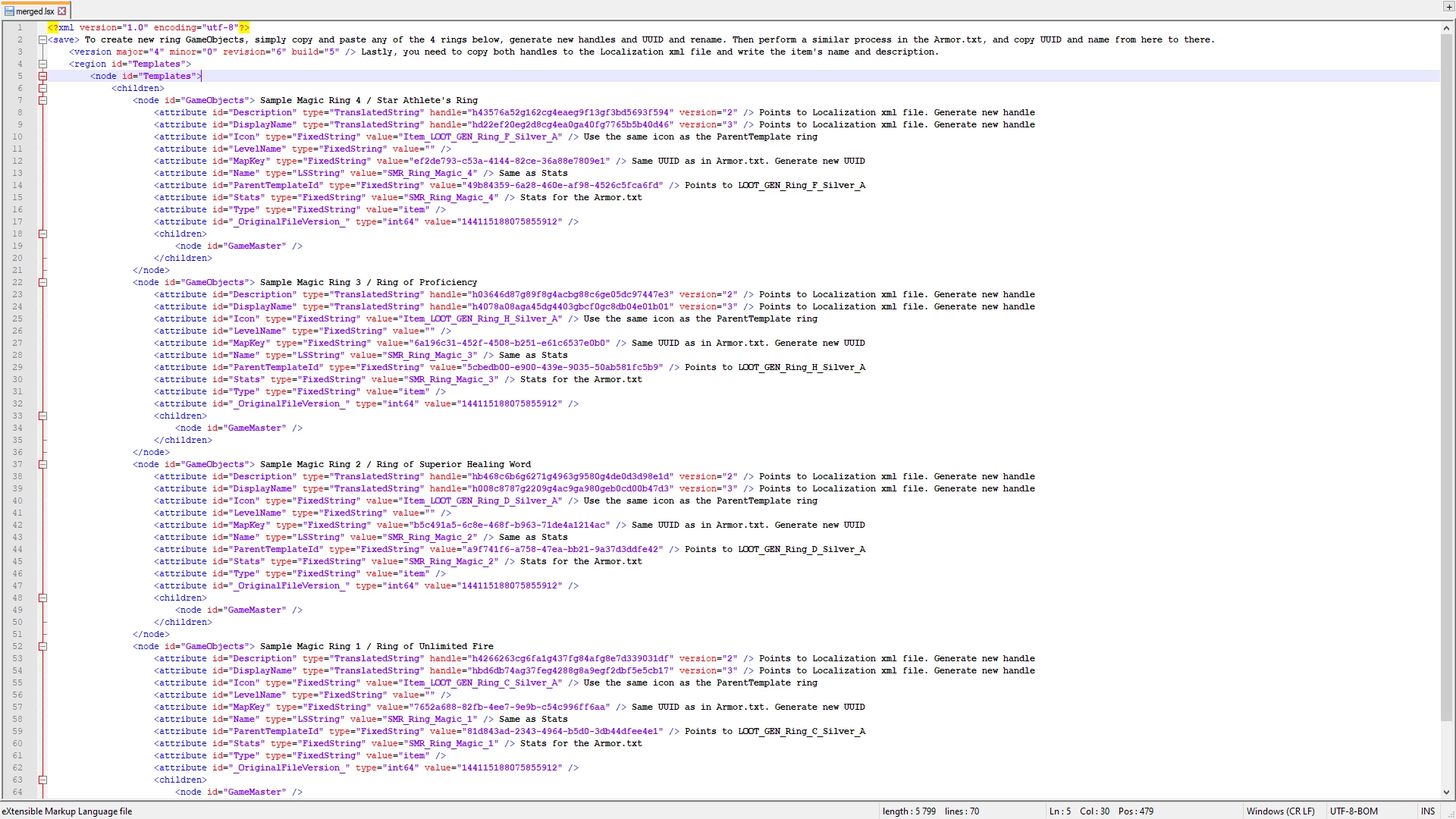Screen dimensions: 1456x819
Task: Fold the Ring of Unlimited Fire node
Action: [x=43, y=646]
